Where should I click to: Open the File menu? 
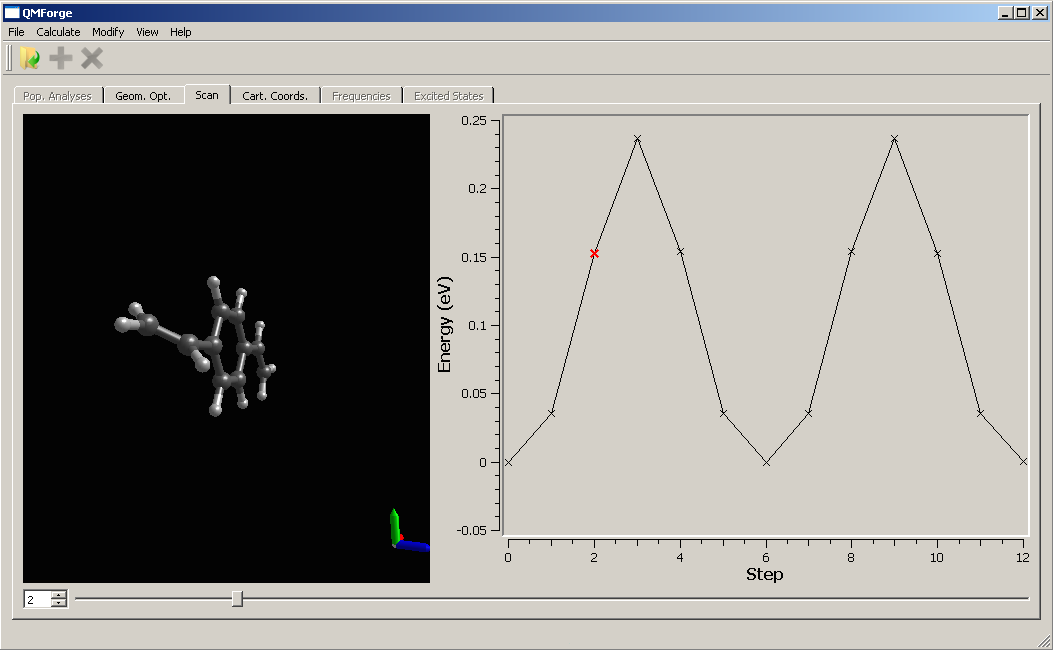click(16, 32)
